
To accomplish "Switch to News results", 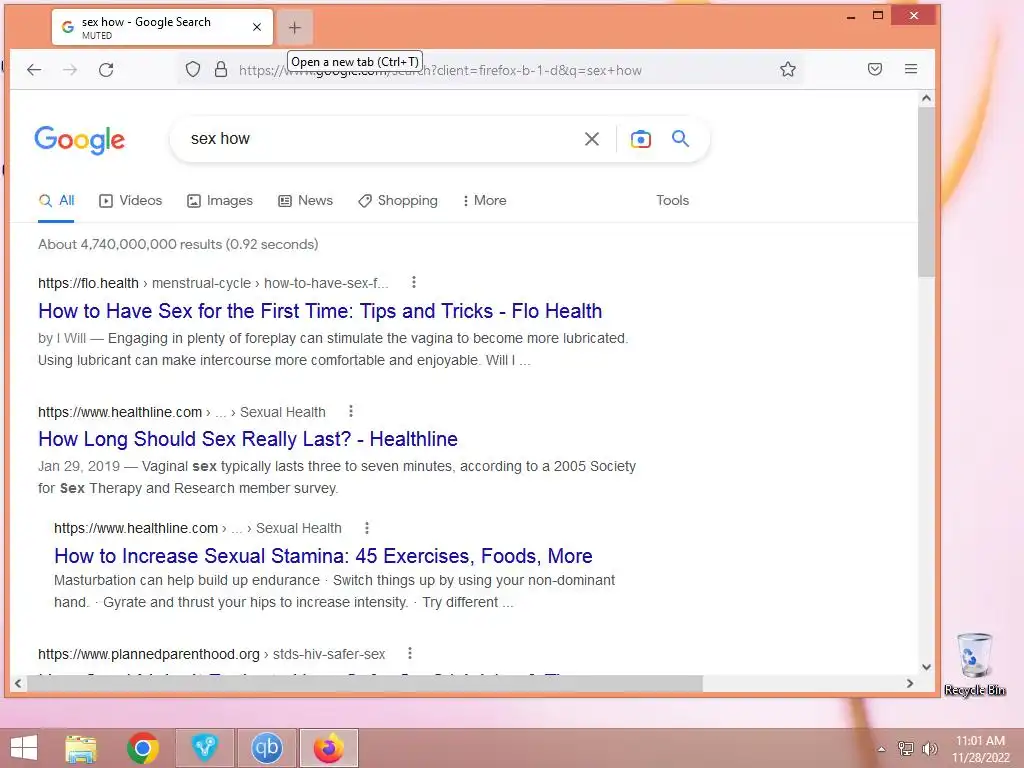I will point(306,200).
